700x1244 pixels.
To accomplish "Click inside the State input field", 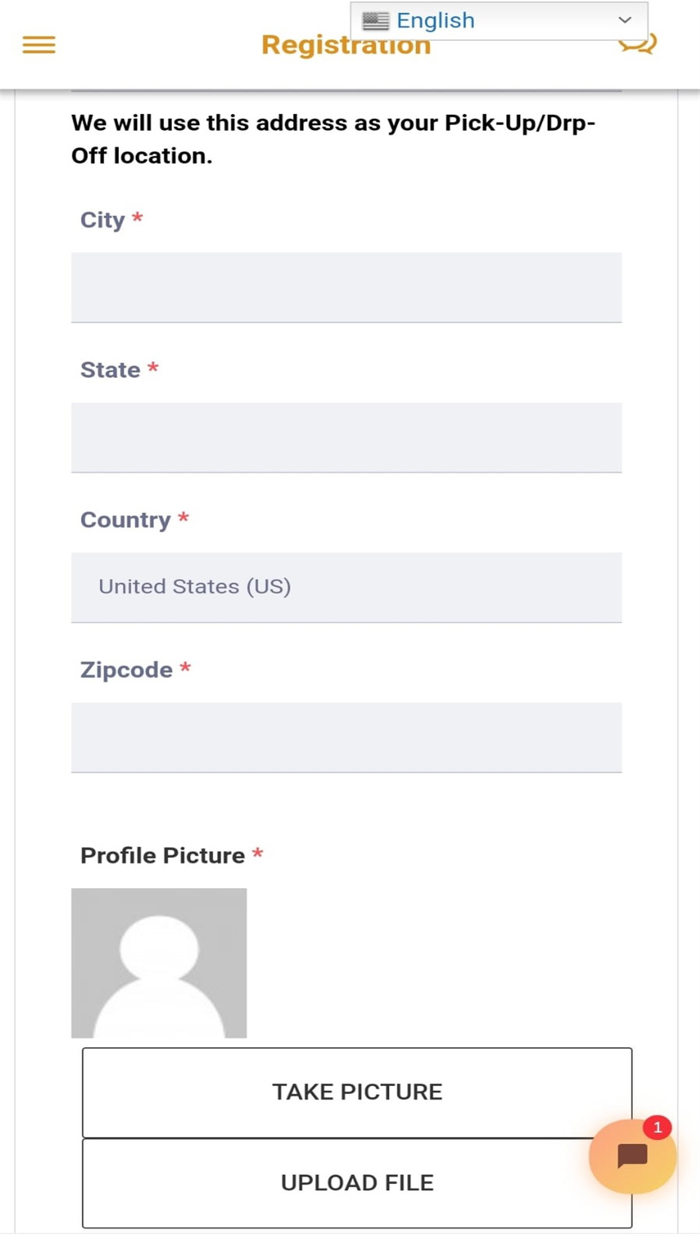I will click(x=346, y=437).
